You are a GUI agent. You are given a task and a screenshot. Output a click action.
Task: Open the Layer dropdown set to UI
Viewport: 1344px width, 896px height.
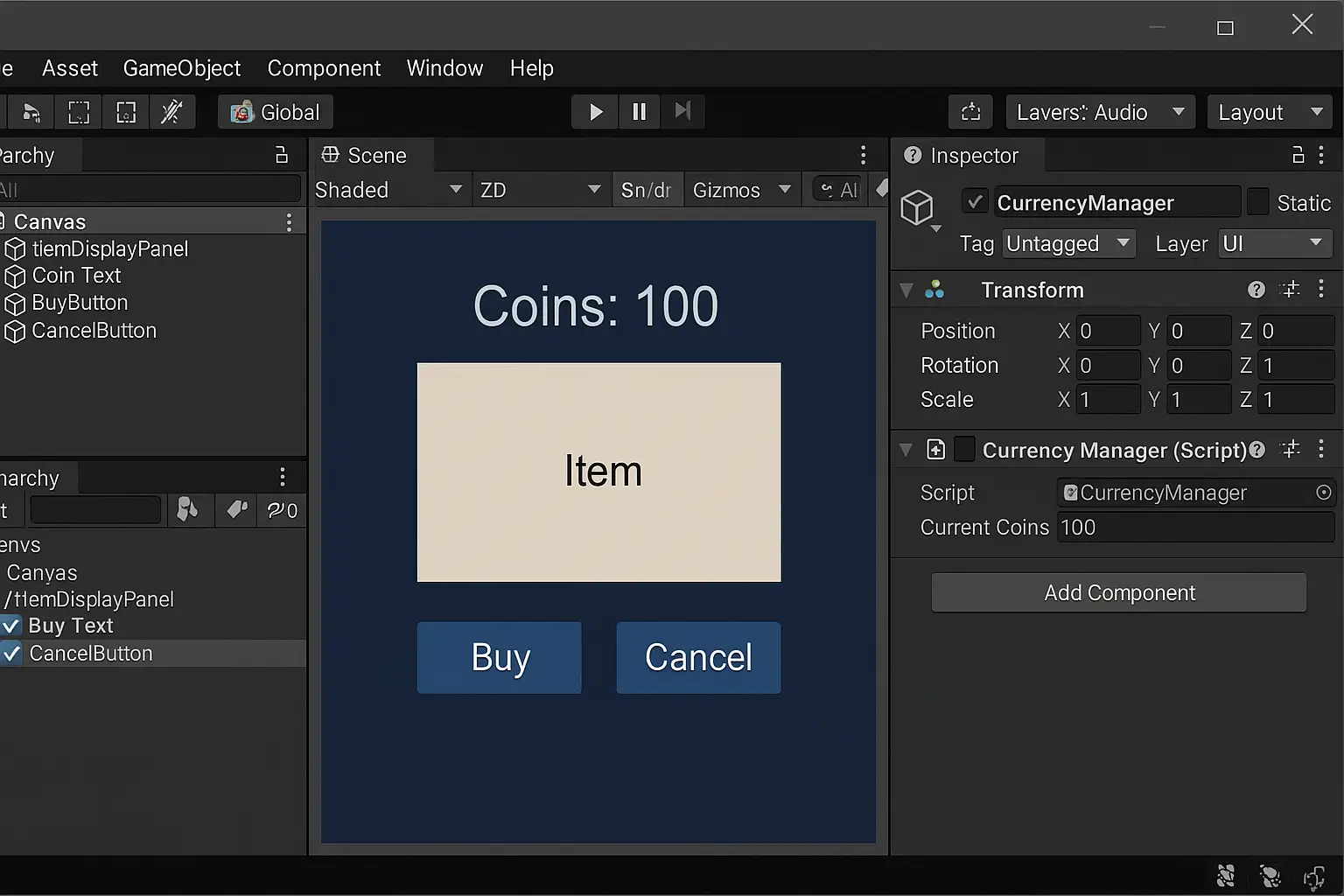tap(1275, 243)
